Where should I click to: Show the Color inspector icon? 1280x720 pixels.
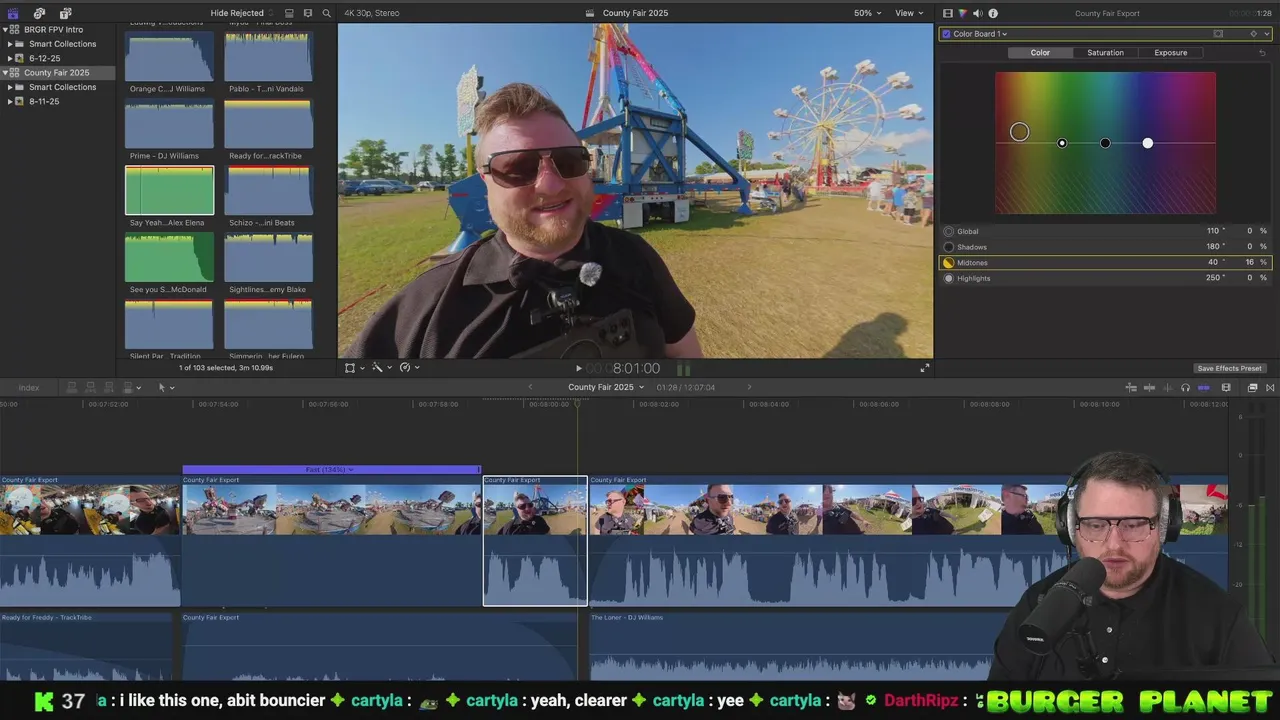point(963,13)
